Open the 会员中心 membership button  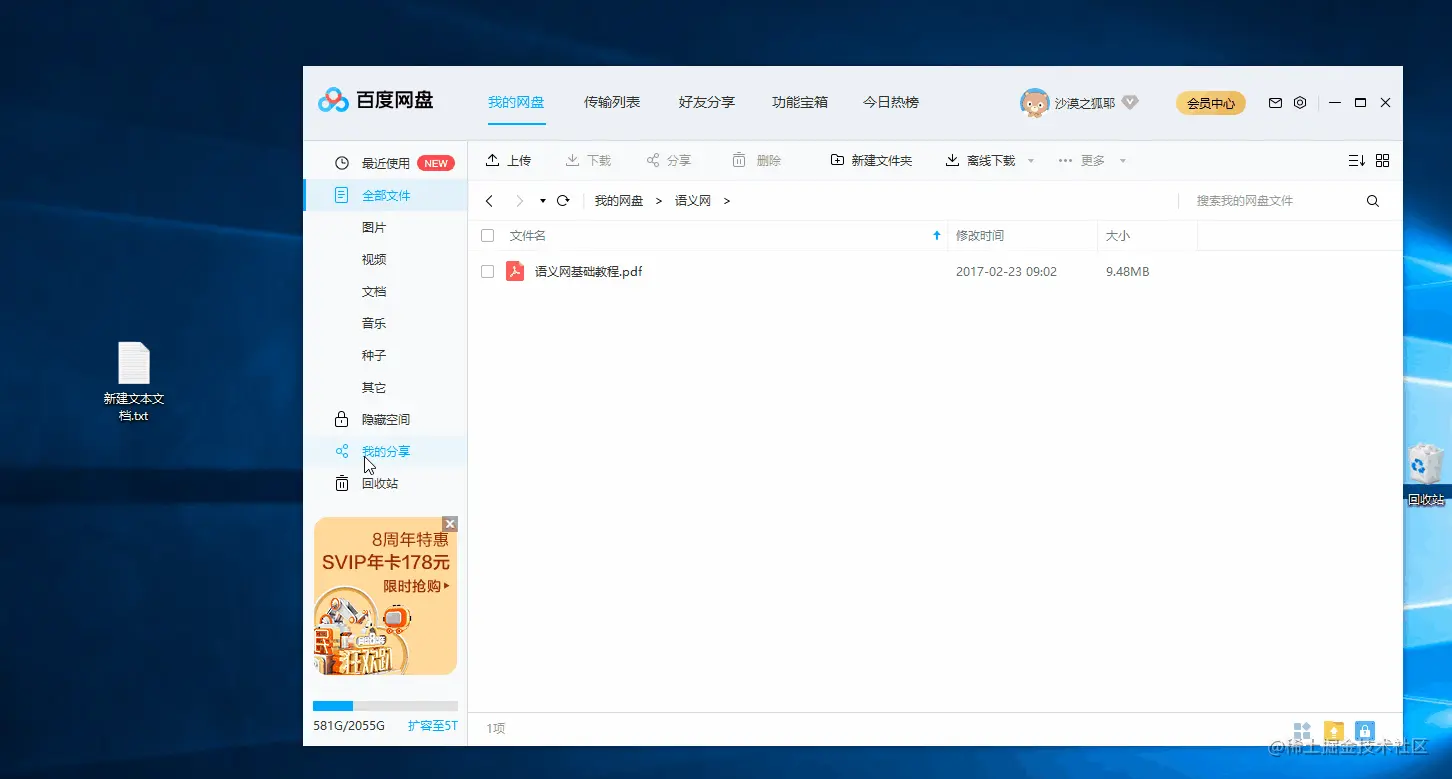point(1210,102)
